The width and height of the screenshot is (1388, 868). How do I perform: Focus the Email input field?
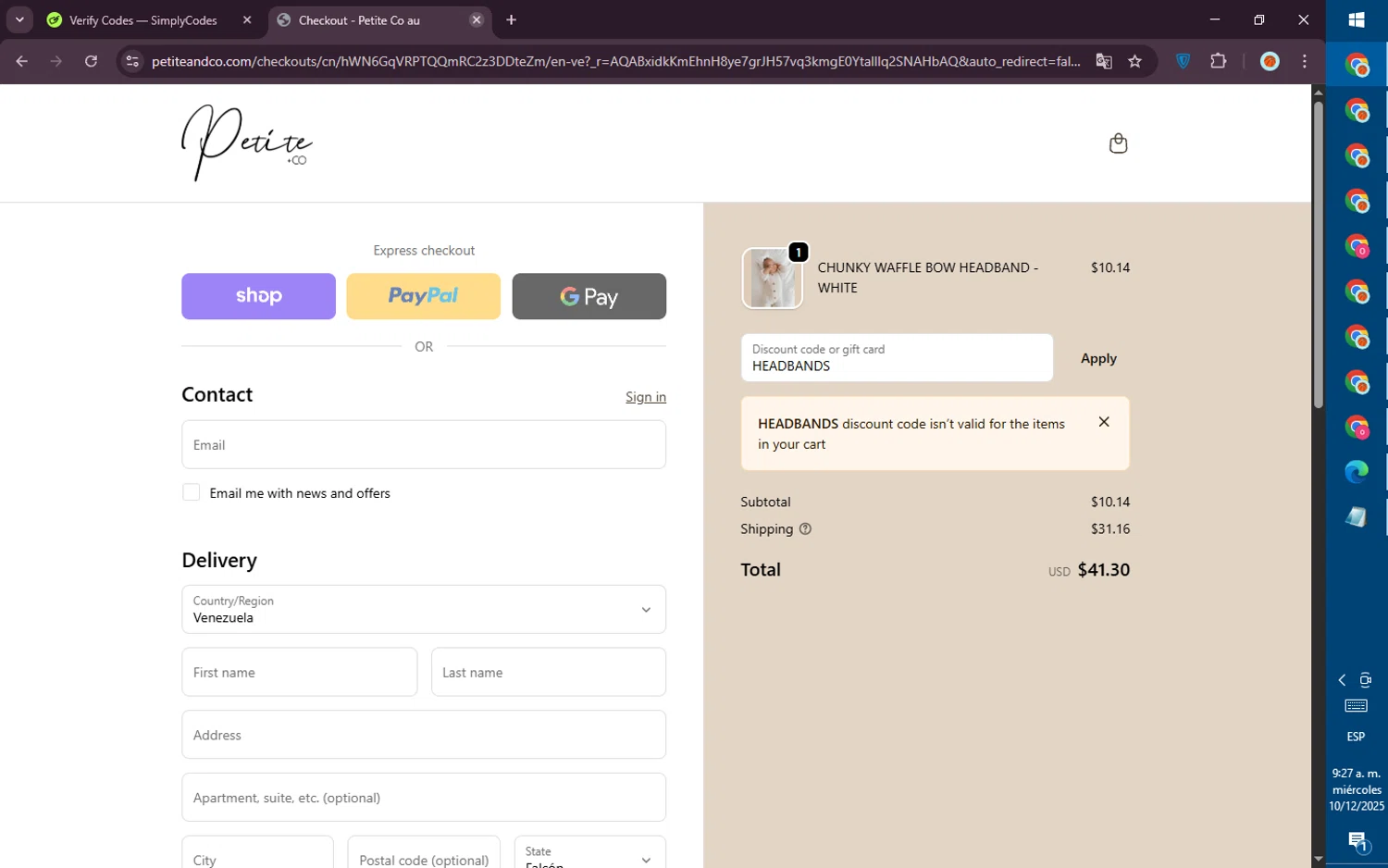pyautogui.click(x=424, y=444)
